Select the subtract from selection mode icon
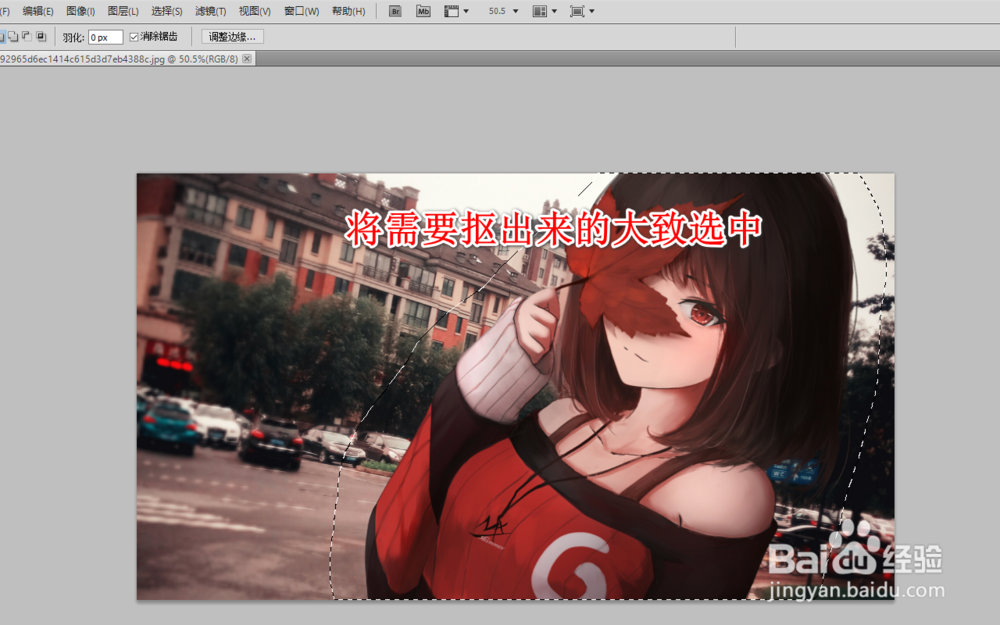This screenshot has height=625, width=1000. [x=27, y=36]
